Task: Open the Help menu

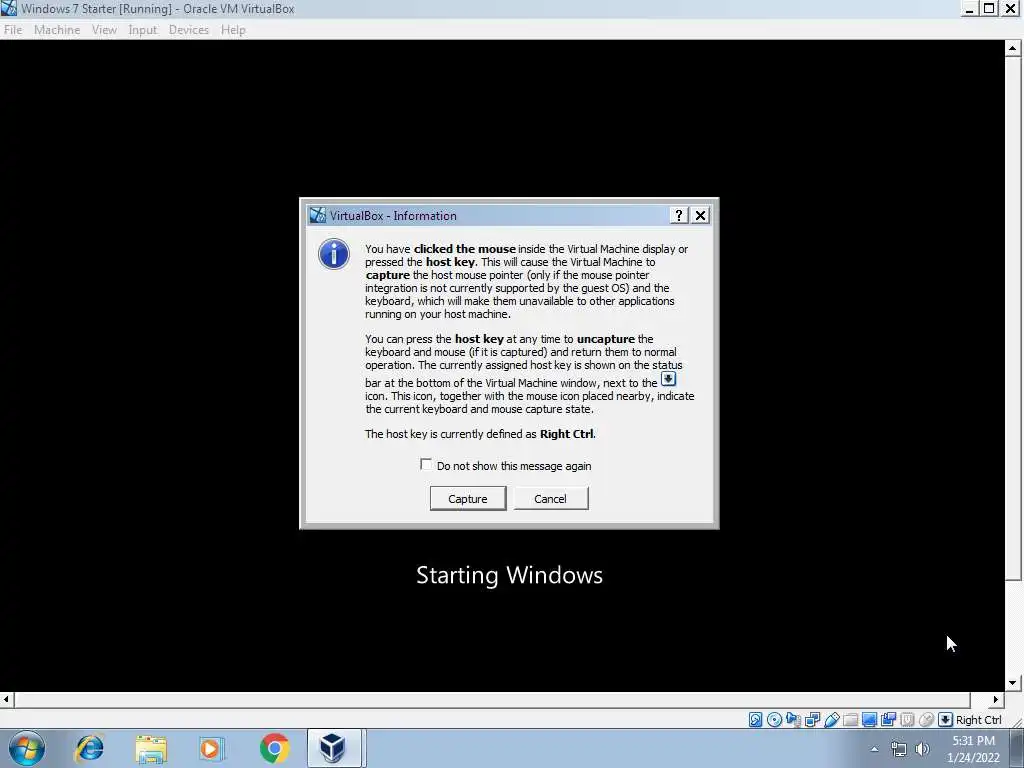Action: (233, 30)
